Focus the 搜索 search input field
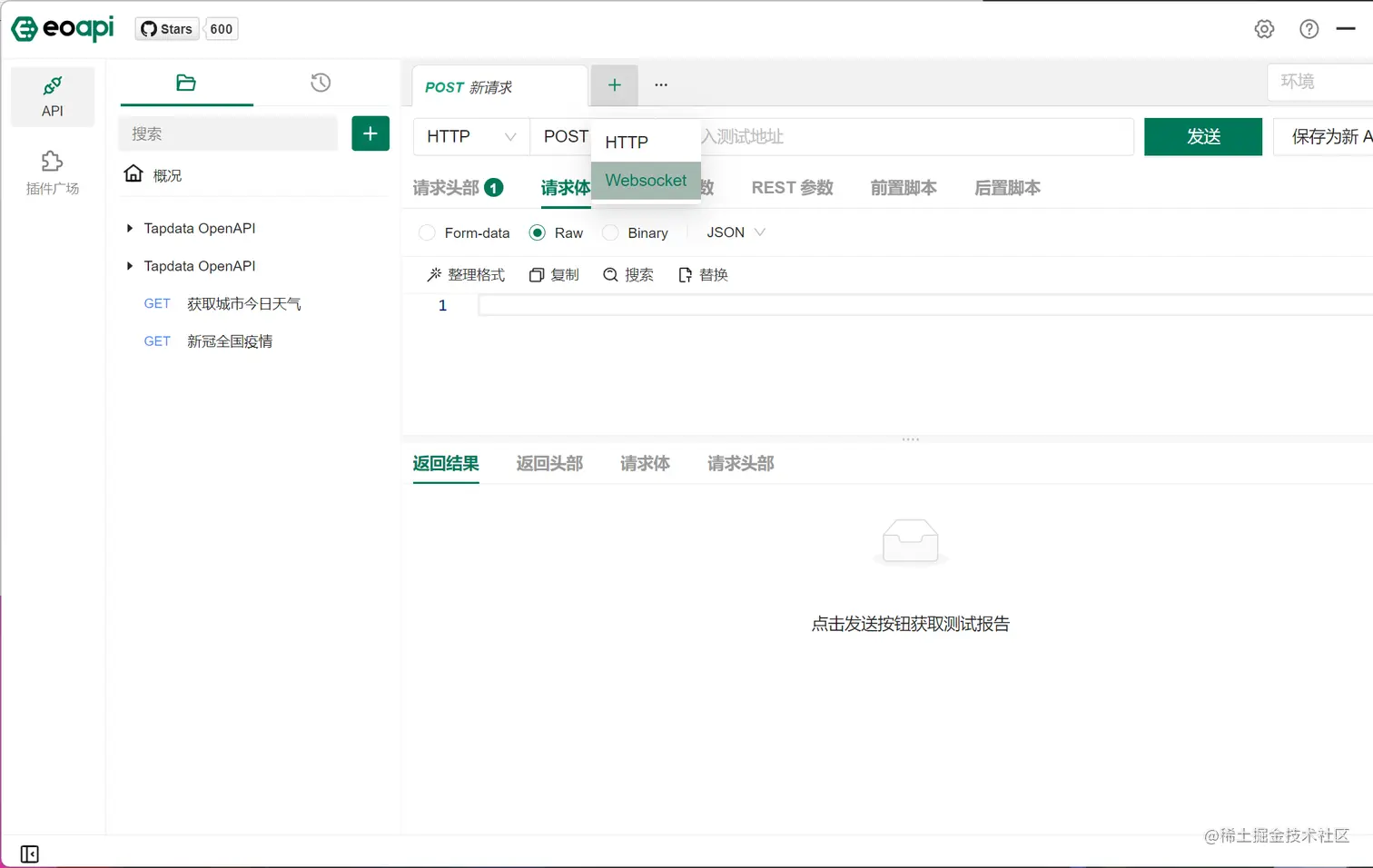The image size is (1373, 868). [x=228, y=133]
